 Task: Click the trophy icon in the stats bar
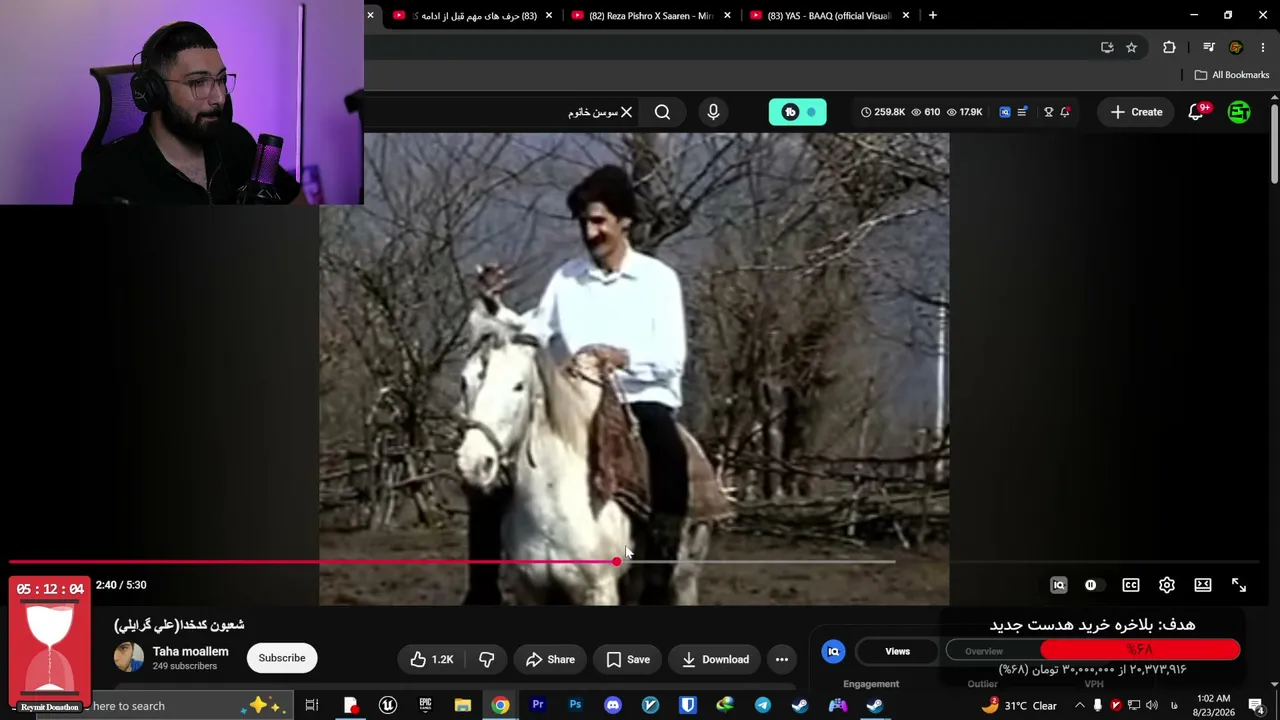[1048, 112]
